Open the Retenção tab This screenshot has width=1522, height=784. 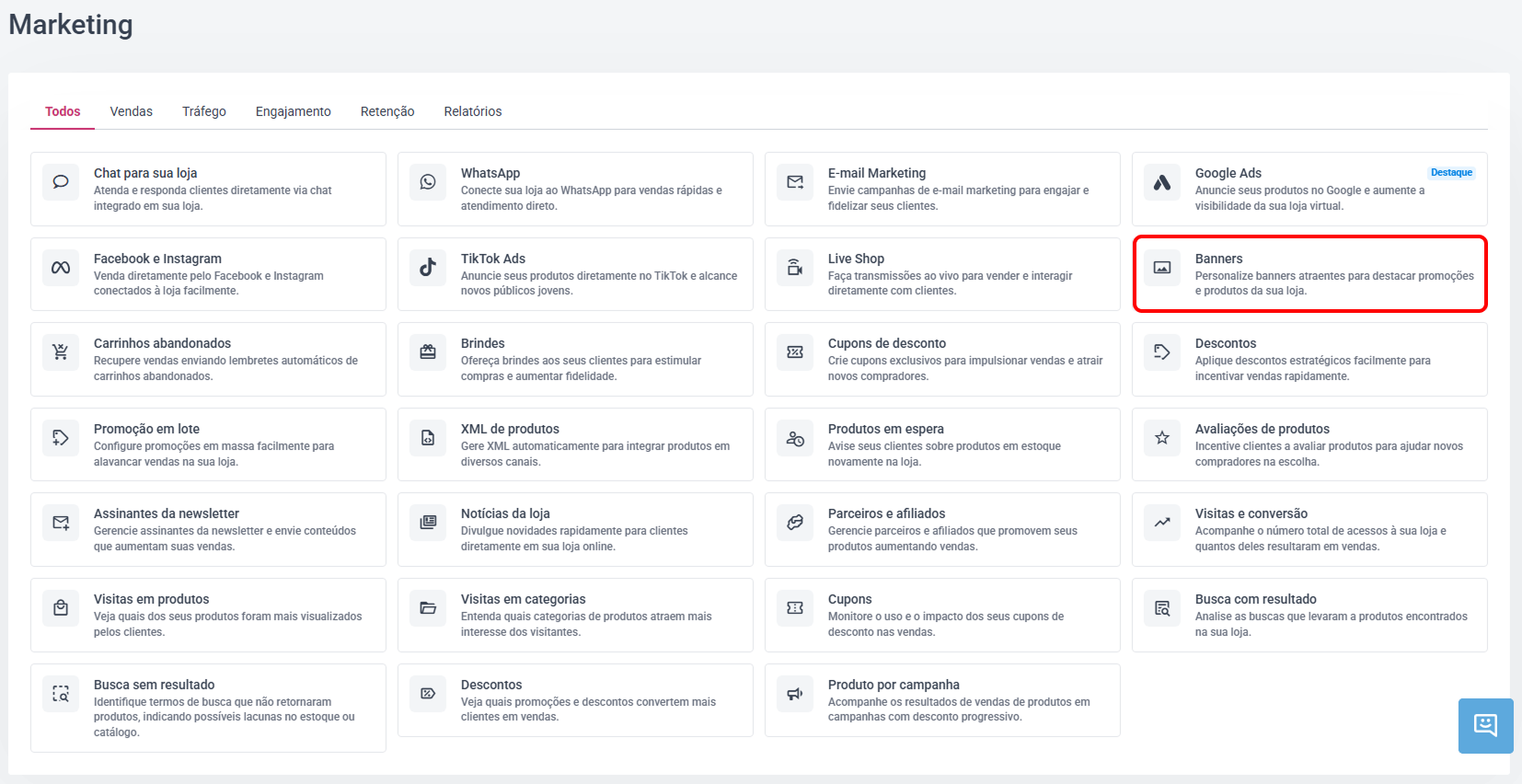387,111
